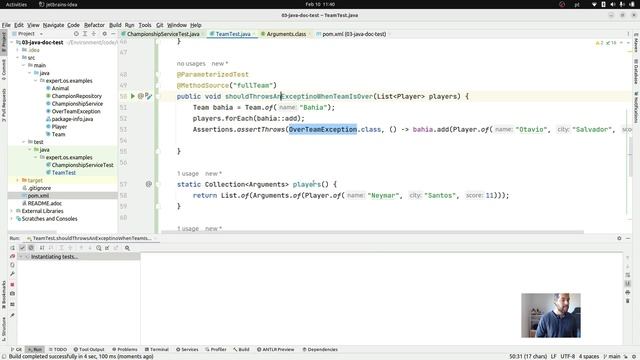Image resolution: width=640 pixels, height=360 pixels.
Task: Click the main git branch in status bar
Action: 611,356
